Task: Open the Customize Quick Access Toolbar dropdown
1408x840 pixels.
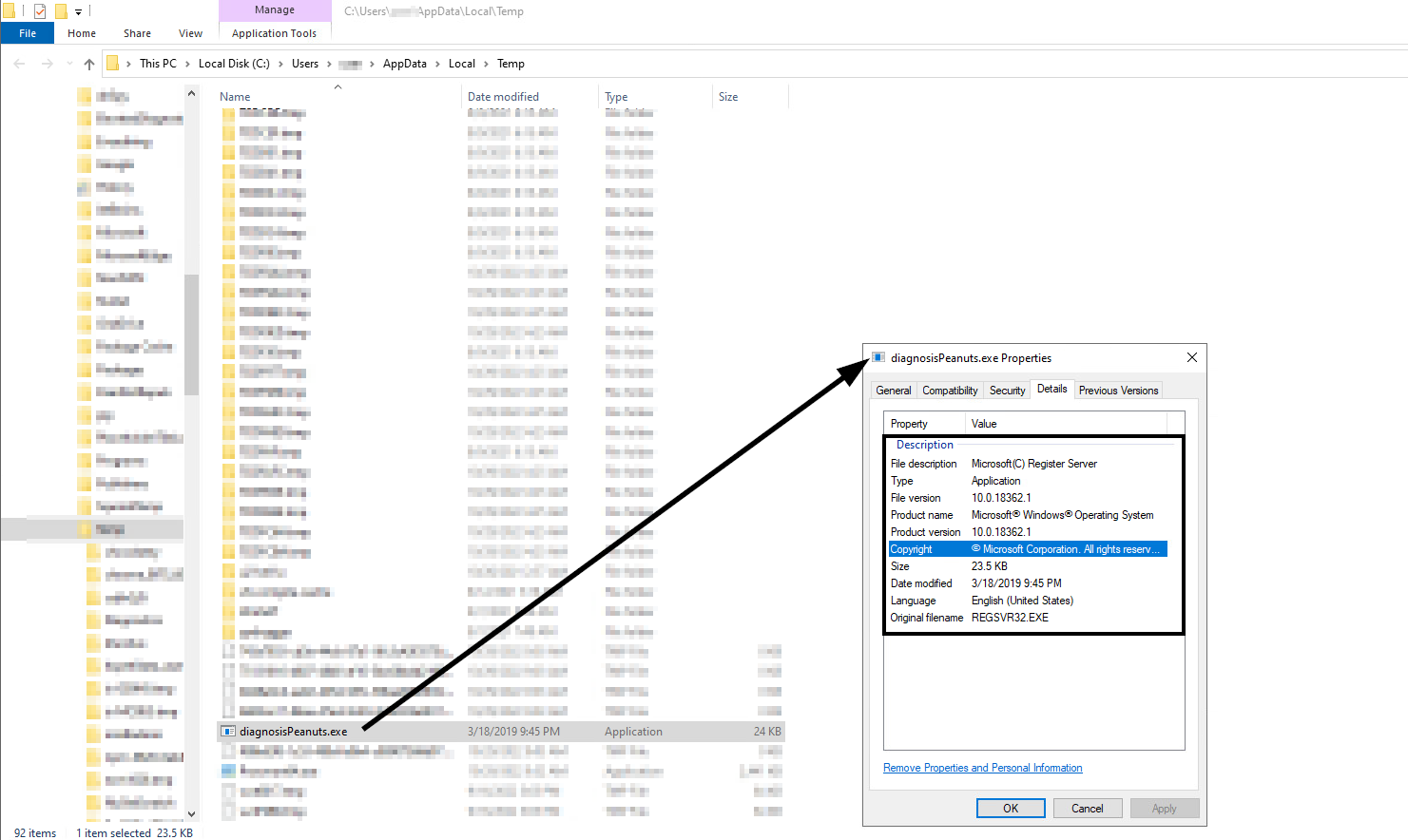Action: (x=78, y=11)
